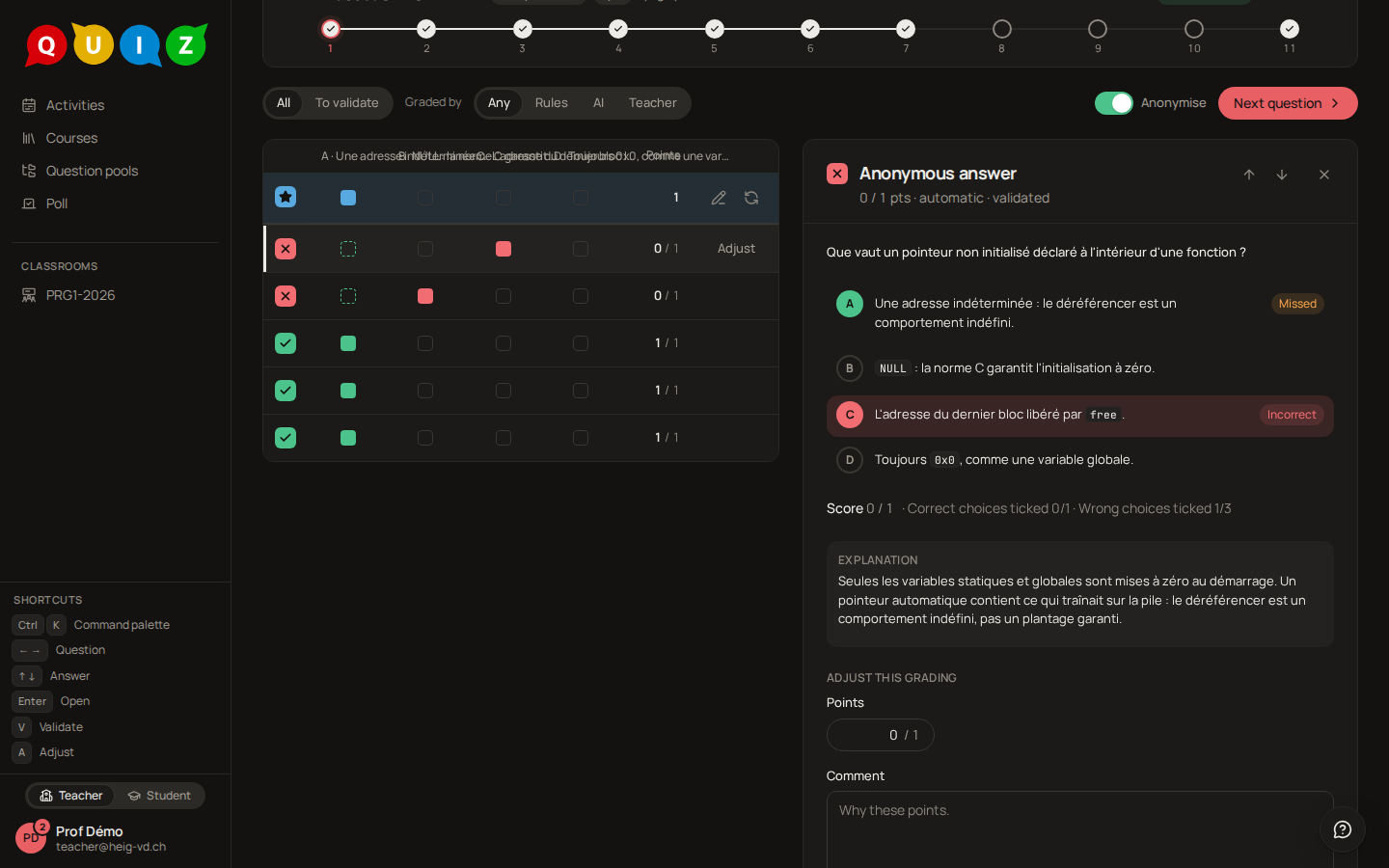The width and height of the screenshot is (1389, 868).
Task: Toggle the Anonymise switch
Action: (1114, 103)
